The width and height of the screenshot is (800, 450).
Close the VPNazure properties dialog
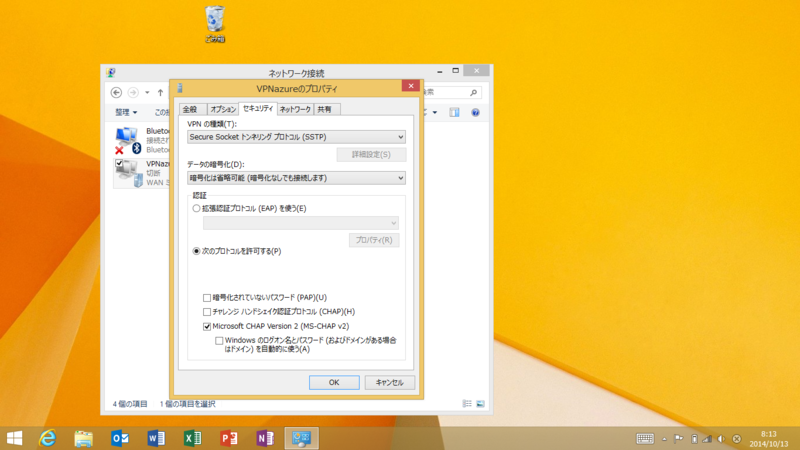click(411, 86)
